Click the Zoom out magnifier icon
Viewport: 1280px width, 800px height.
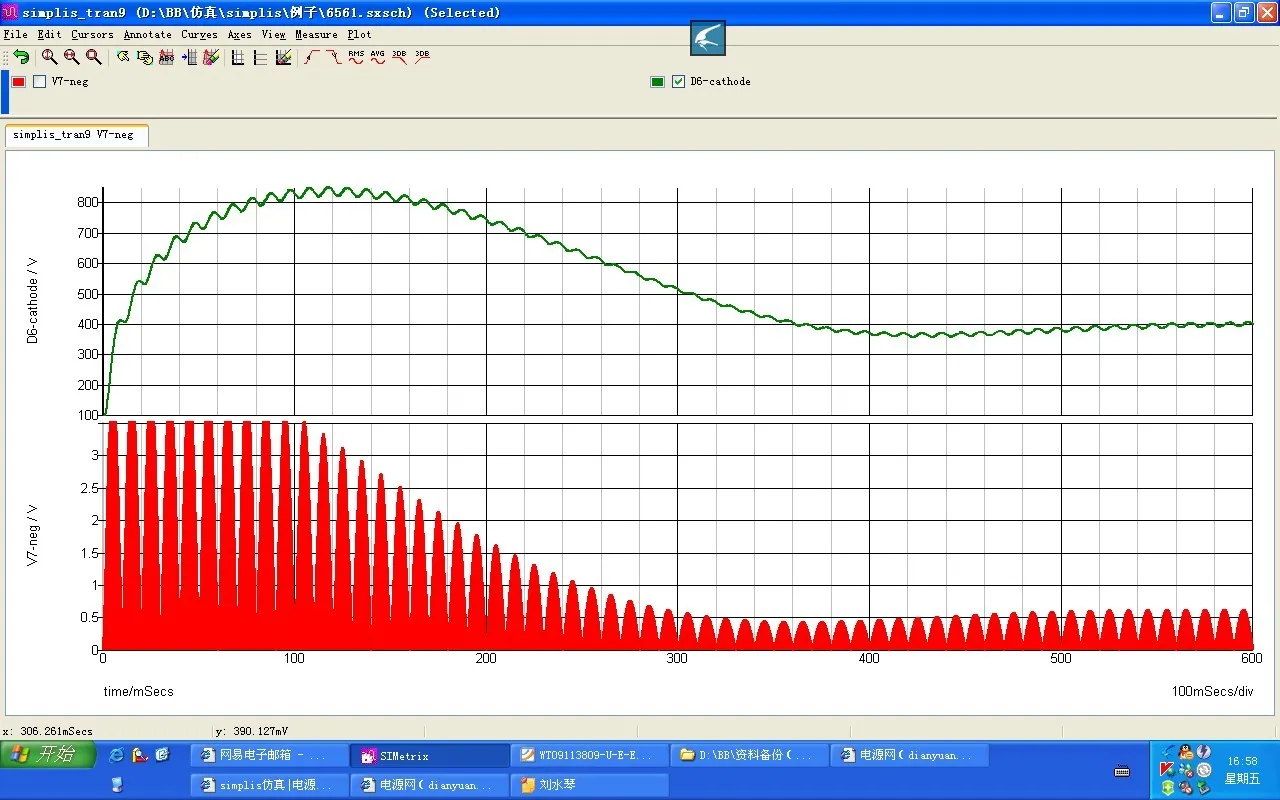click(72, 58)
